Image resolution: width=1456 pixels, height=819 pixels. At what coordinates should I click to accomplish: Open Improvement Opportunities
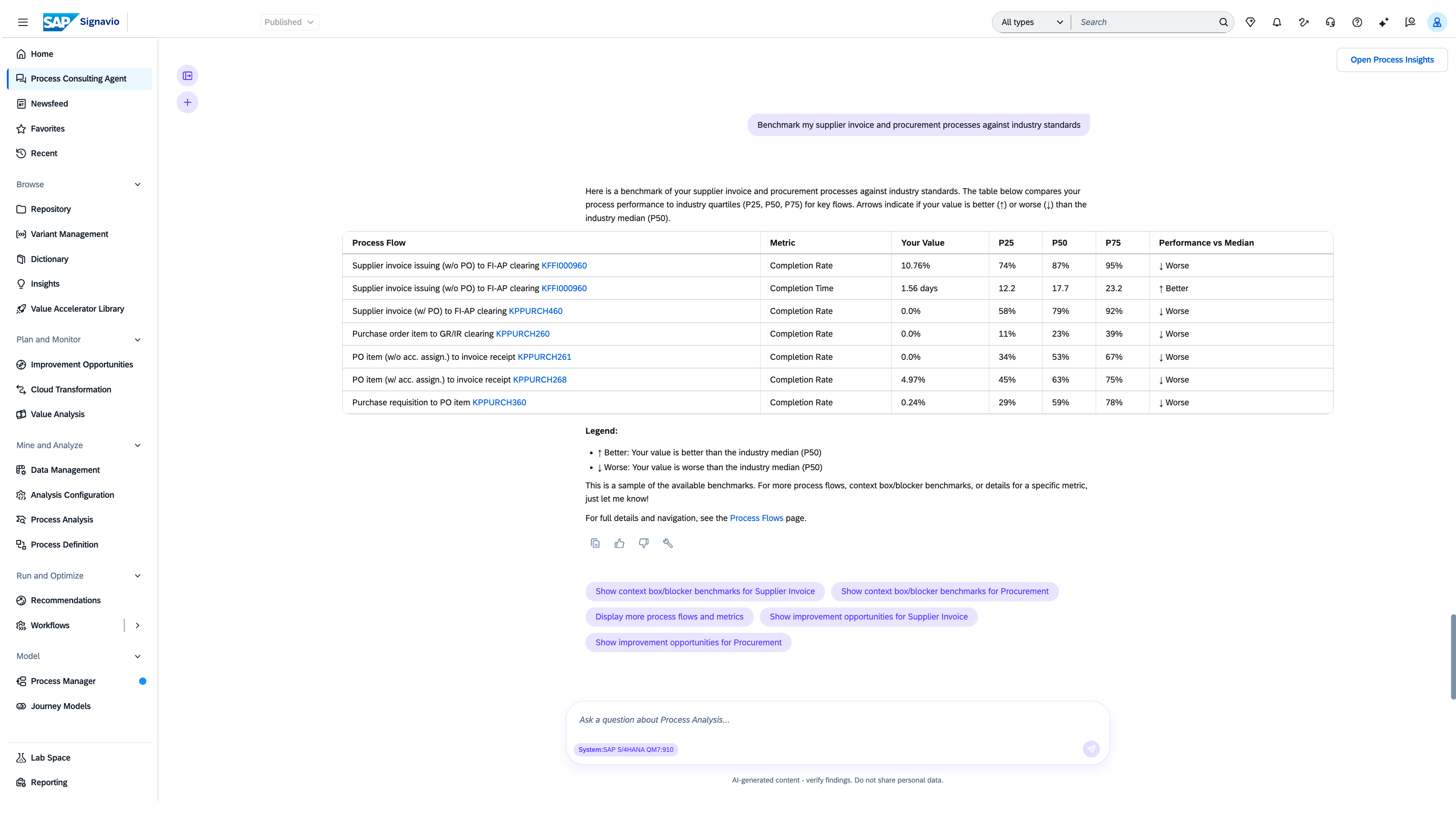tap(79, 364)
